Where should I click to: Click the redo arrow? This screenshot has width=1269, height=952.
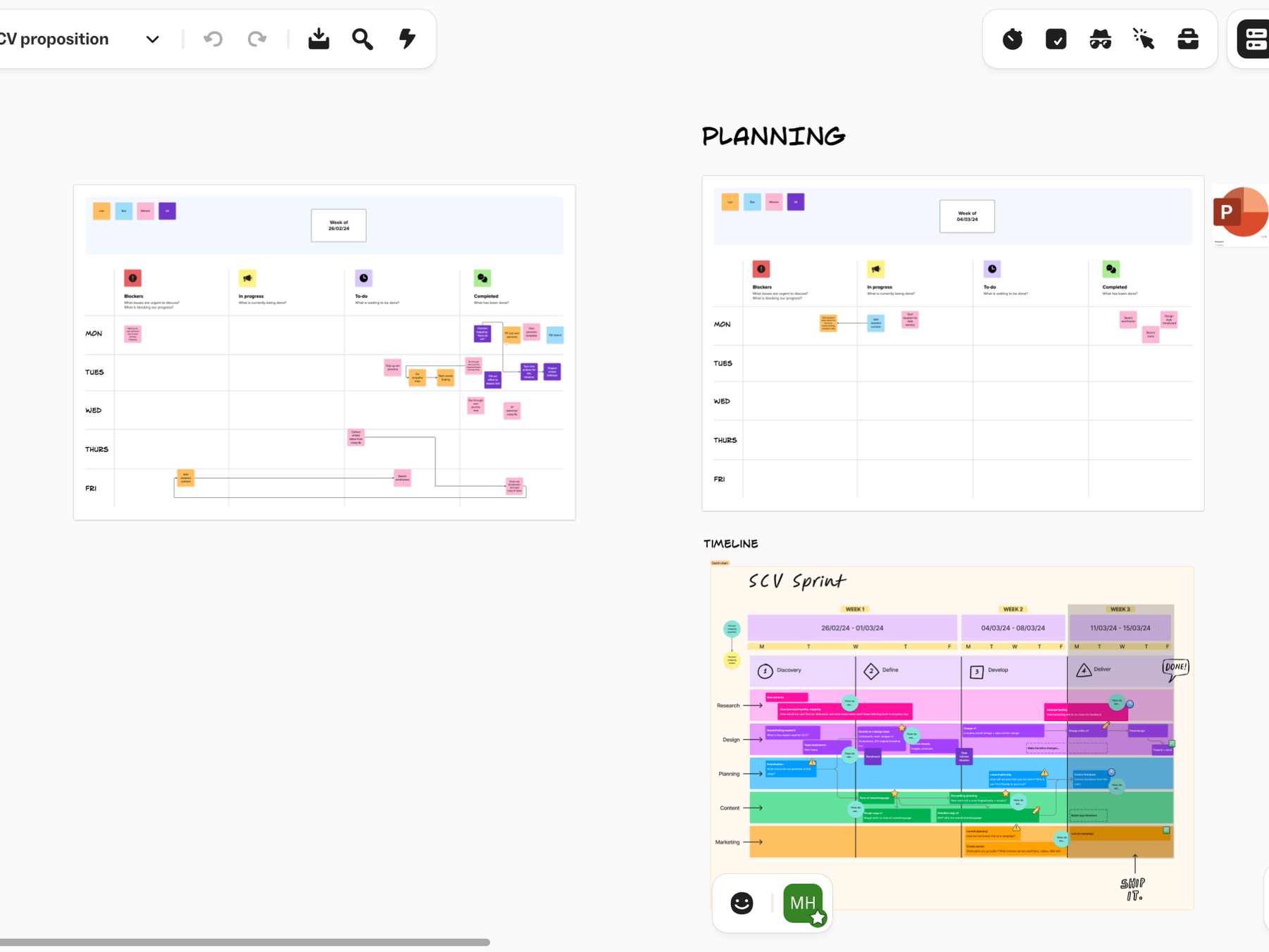click(x=257, y=39)
